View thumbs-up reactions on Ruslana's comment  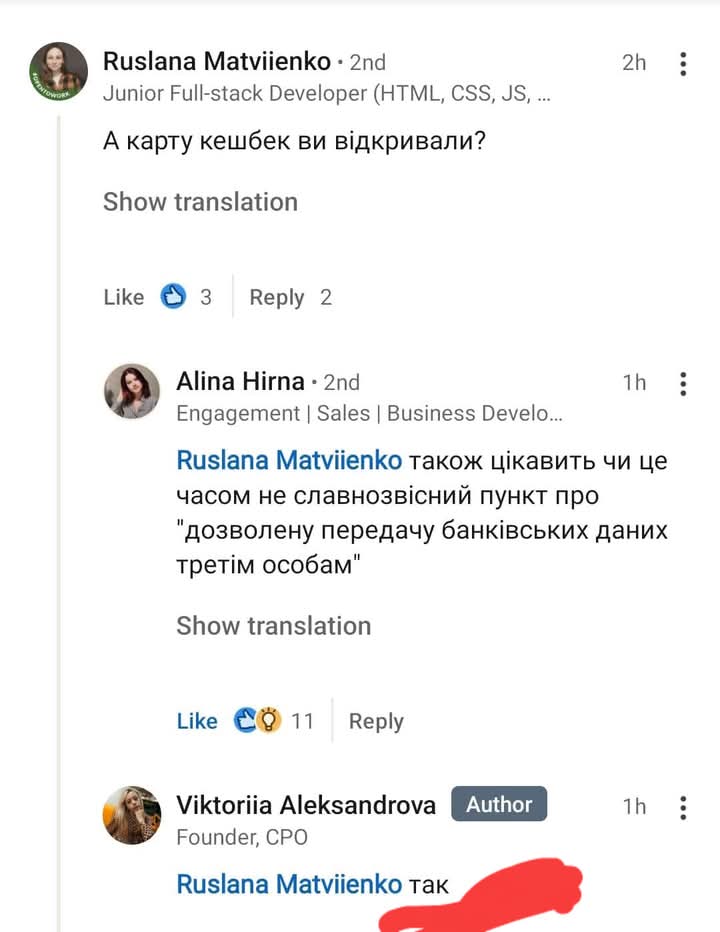[x=174, y=297]
